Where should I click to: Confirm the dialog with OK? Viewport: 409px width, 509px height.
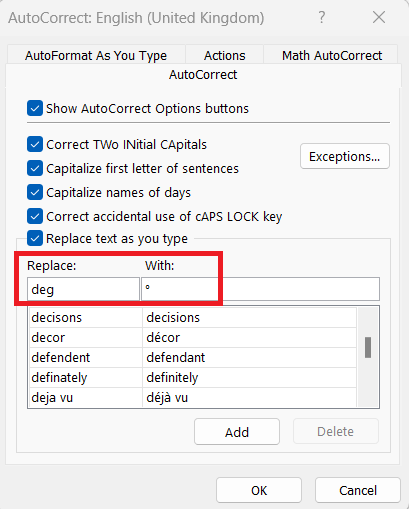[259, 490]
